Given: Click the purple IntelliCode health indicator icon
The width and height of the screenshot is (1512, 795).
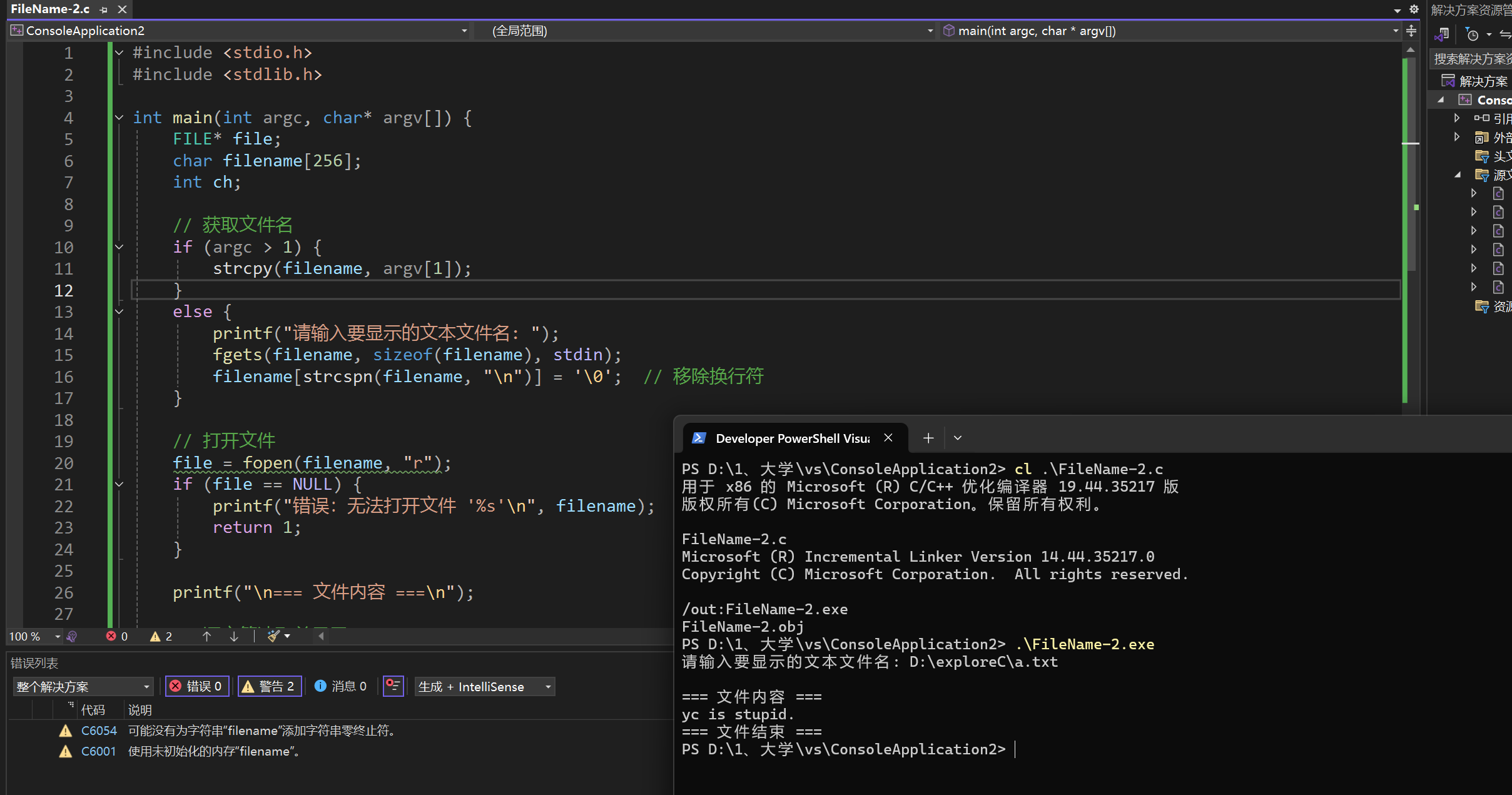Looking at the screenshot, I should pyautogui.click(x=72, y=636).
